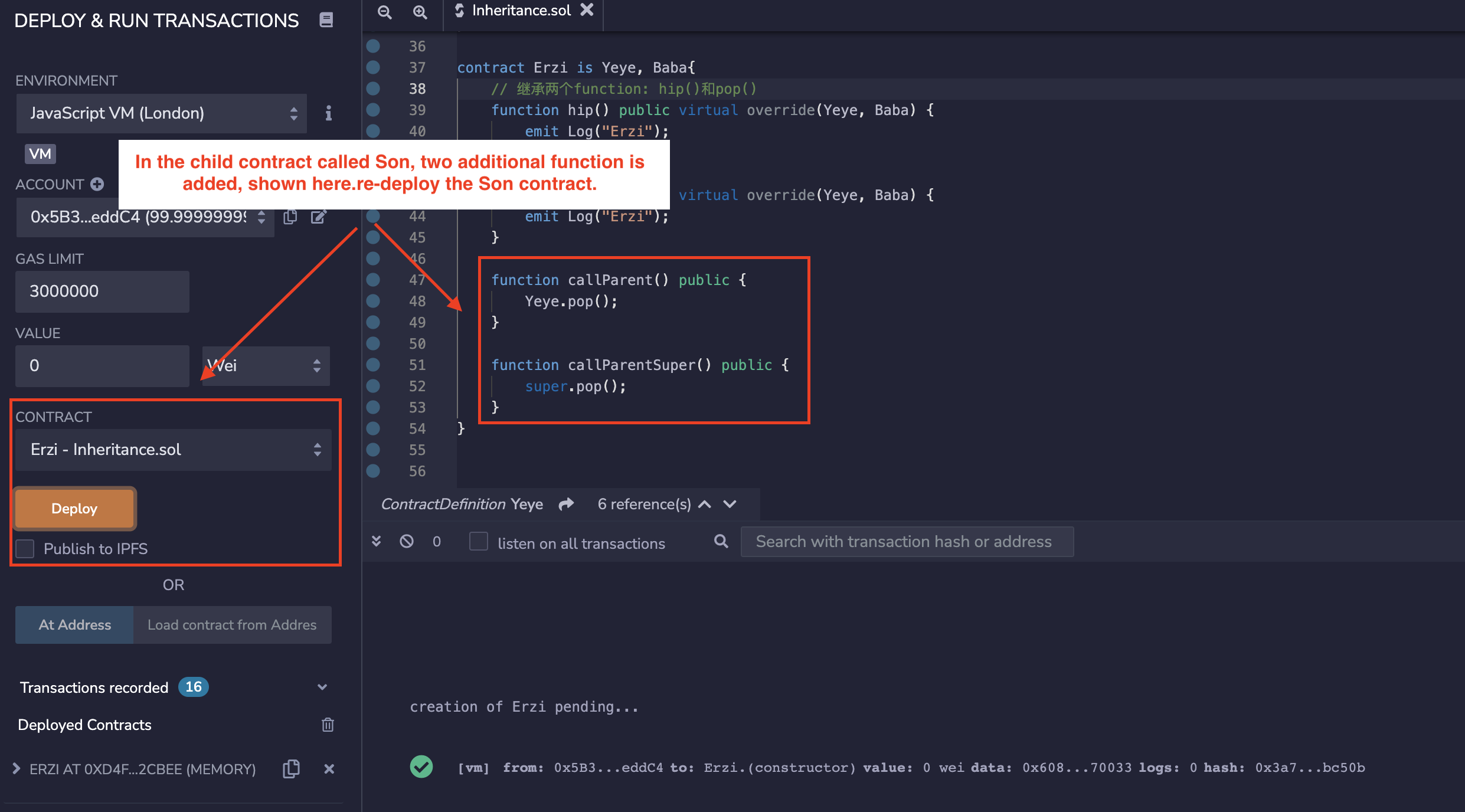Click the go to definition arrow for Yeye
This screenshot has width=1465, height=812.
tap(567, 504)
